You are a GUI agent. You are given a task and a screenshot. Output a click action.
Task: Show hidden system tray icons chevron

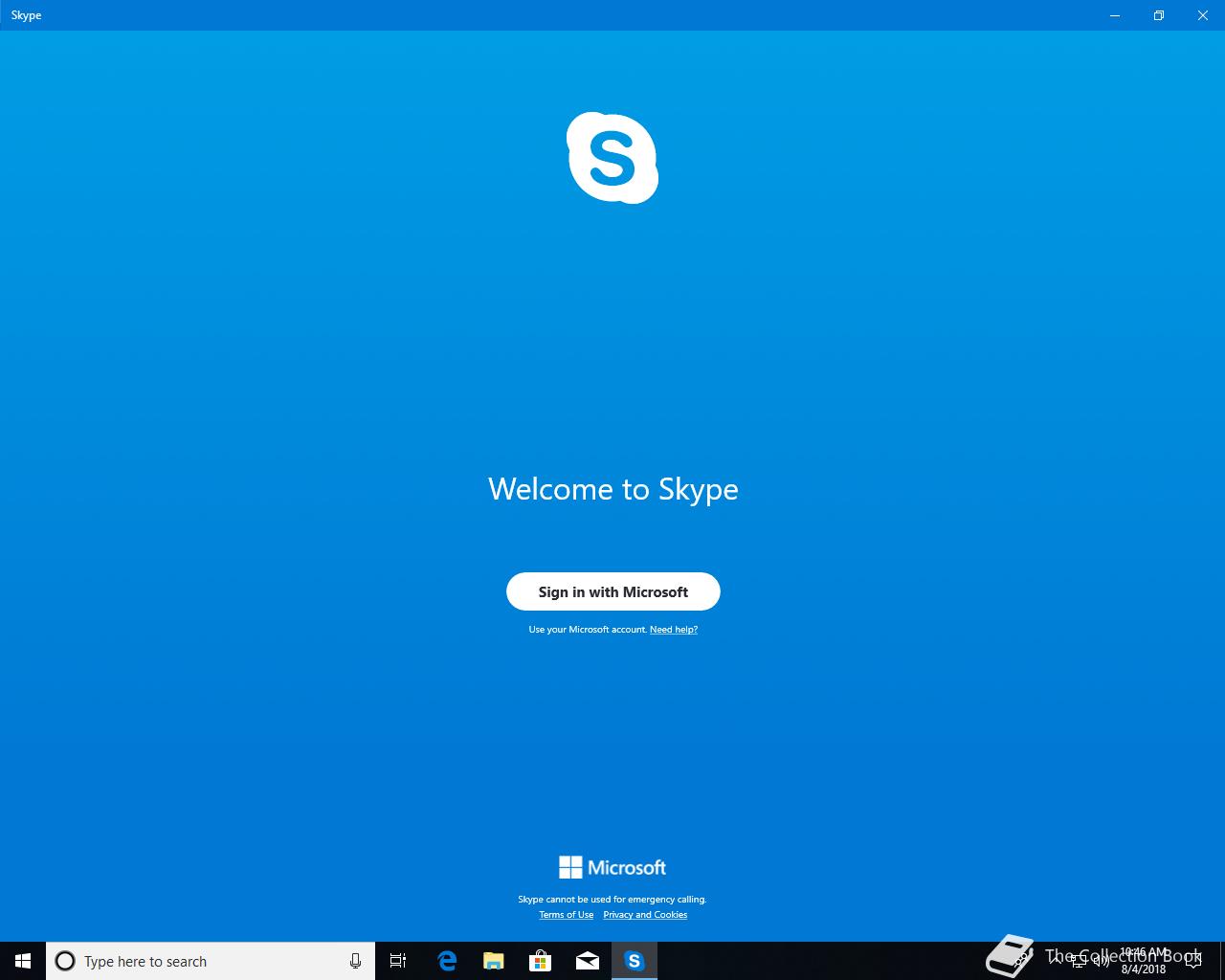pyautogui.click(x=1056, y=959)
